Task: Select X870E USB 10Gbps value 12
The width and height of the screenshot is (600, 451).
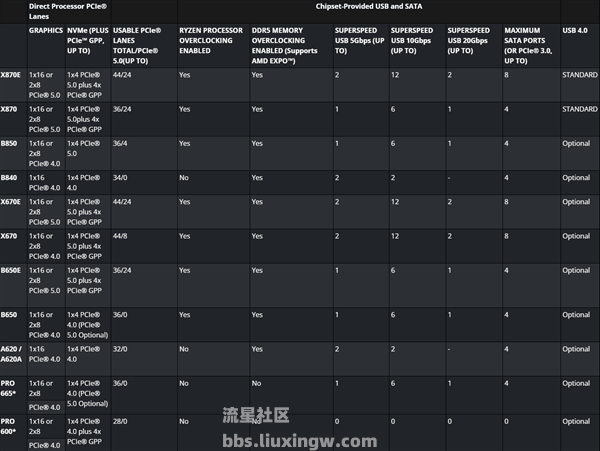Action: 395,75
